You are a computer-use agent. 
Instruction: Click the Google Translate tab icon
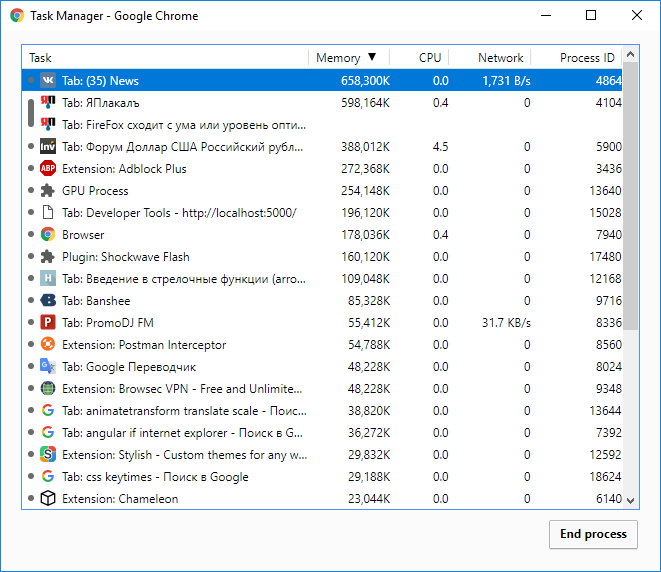pos(48,366)
